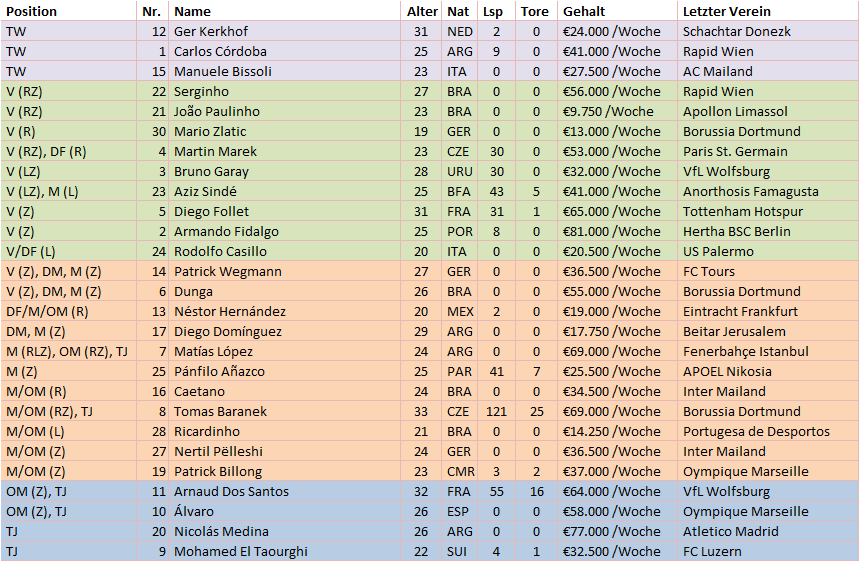Image resolution: width=859 pixels, height=561 pixels.
Task: Click the cell with player Ger Kerkhof
Action: [x=285, y=31]
